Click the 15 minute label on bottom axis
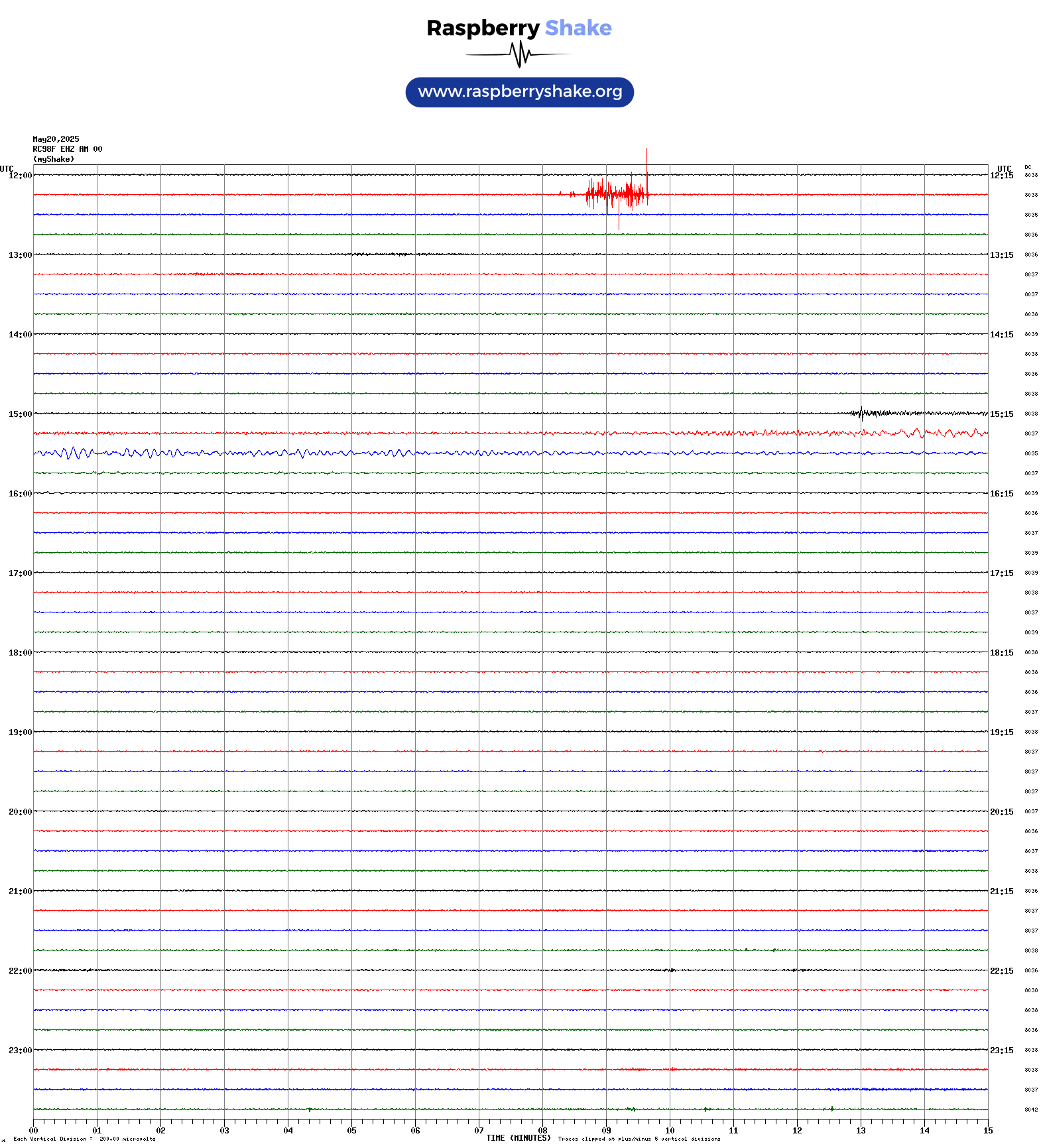The image size is (1041, 1148). coord(988,1131)
